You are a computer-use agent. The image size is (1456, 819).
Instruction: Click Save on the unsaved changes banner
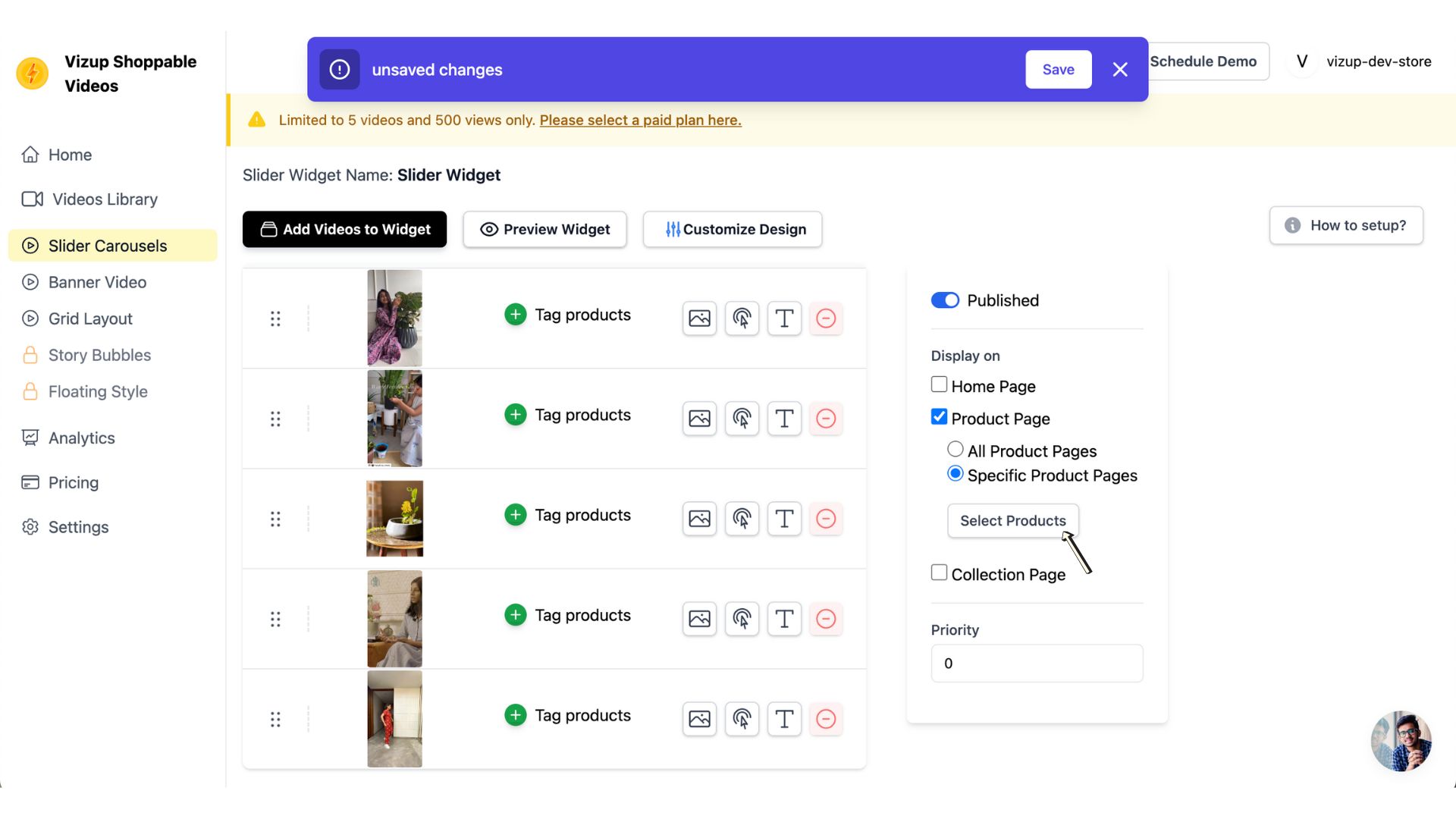pyautogui.click(x=1058, y=69)
